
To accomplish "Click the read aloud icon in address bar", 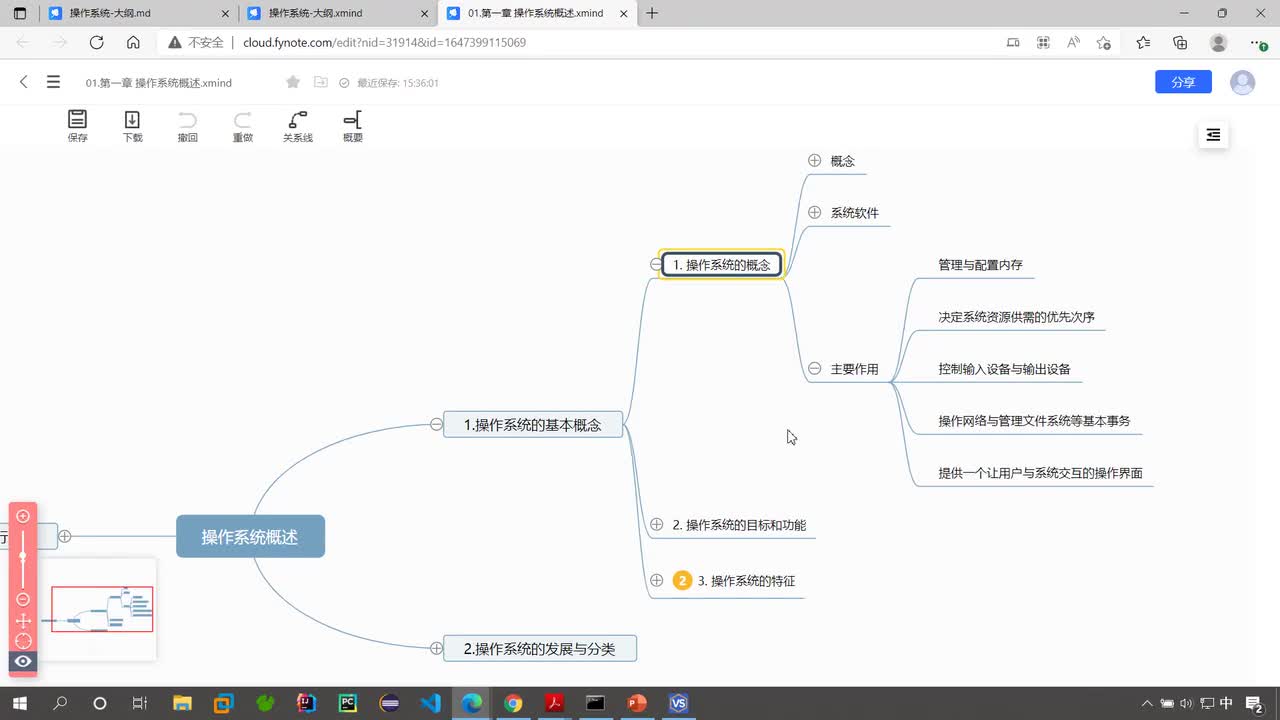I will [1073, 42].
